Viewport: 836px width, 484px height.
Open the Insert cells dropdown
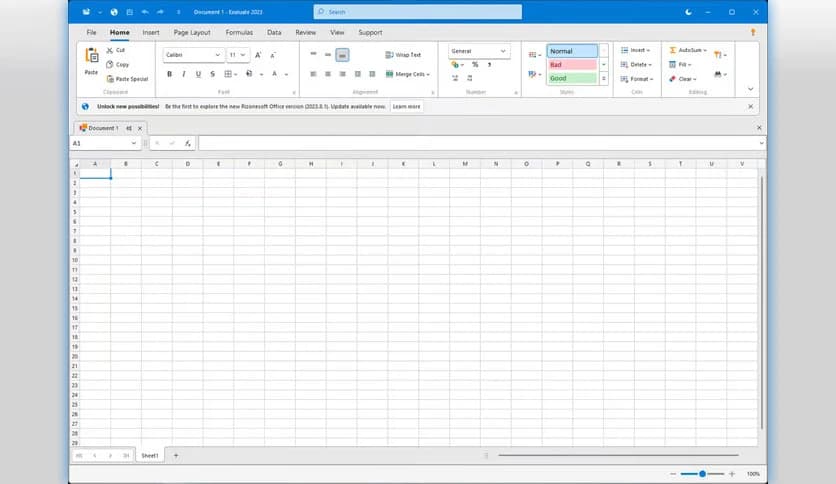click(635, 50)
